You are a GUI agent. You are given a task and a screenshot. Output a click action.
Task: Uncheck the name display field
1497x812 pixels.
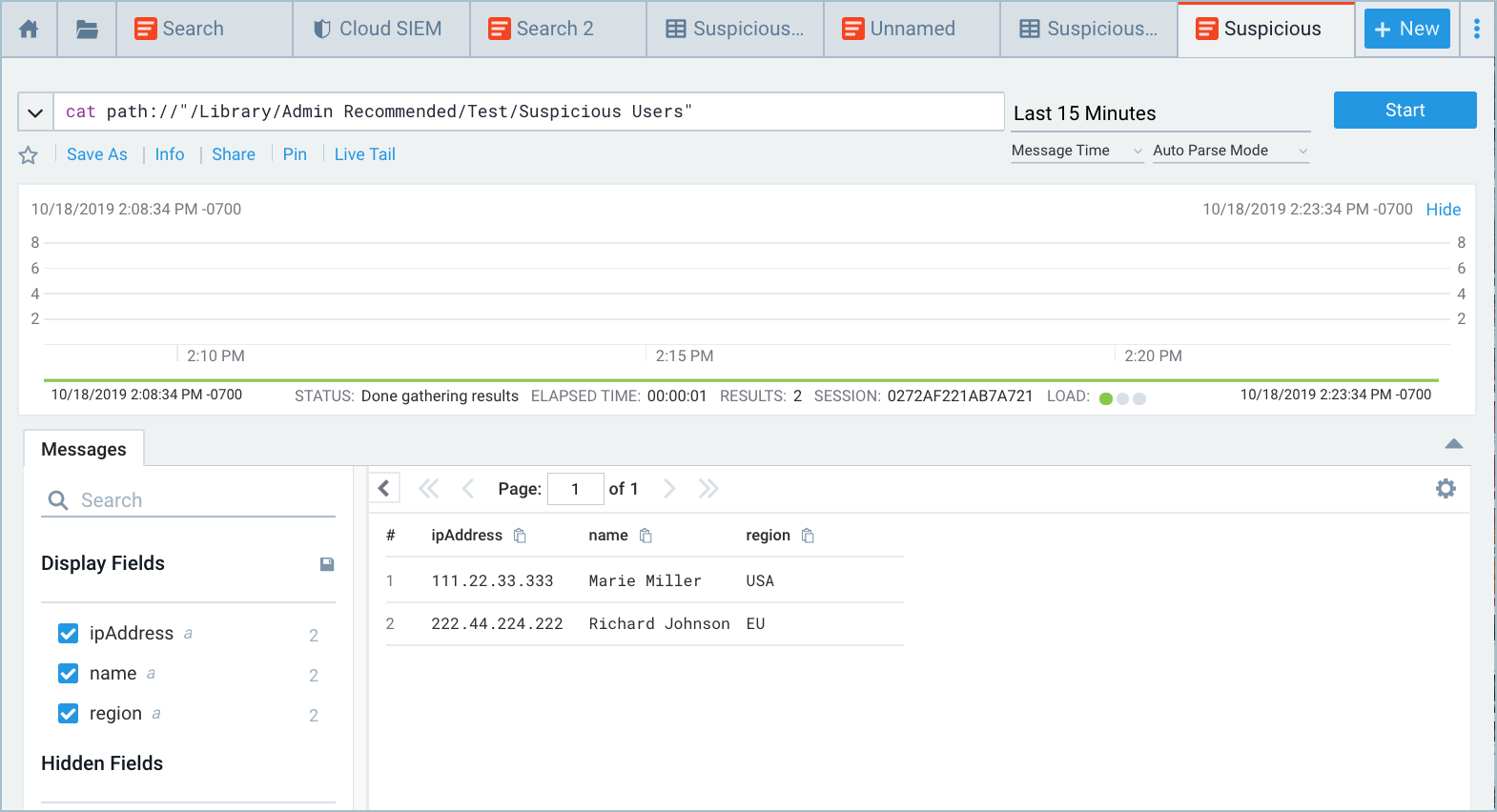69,674
